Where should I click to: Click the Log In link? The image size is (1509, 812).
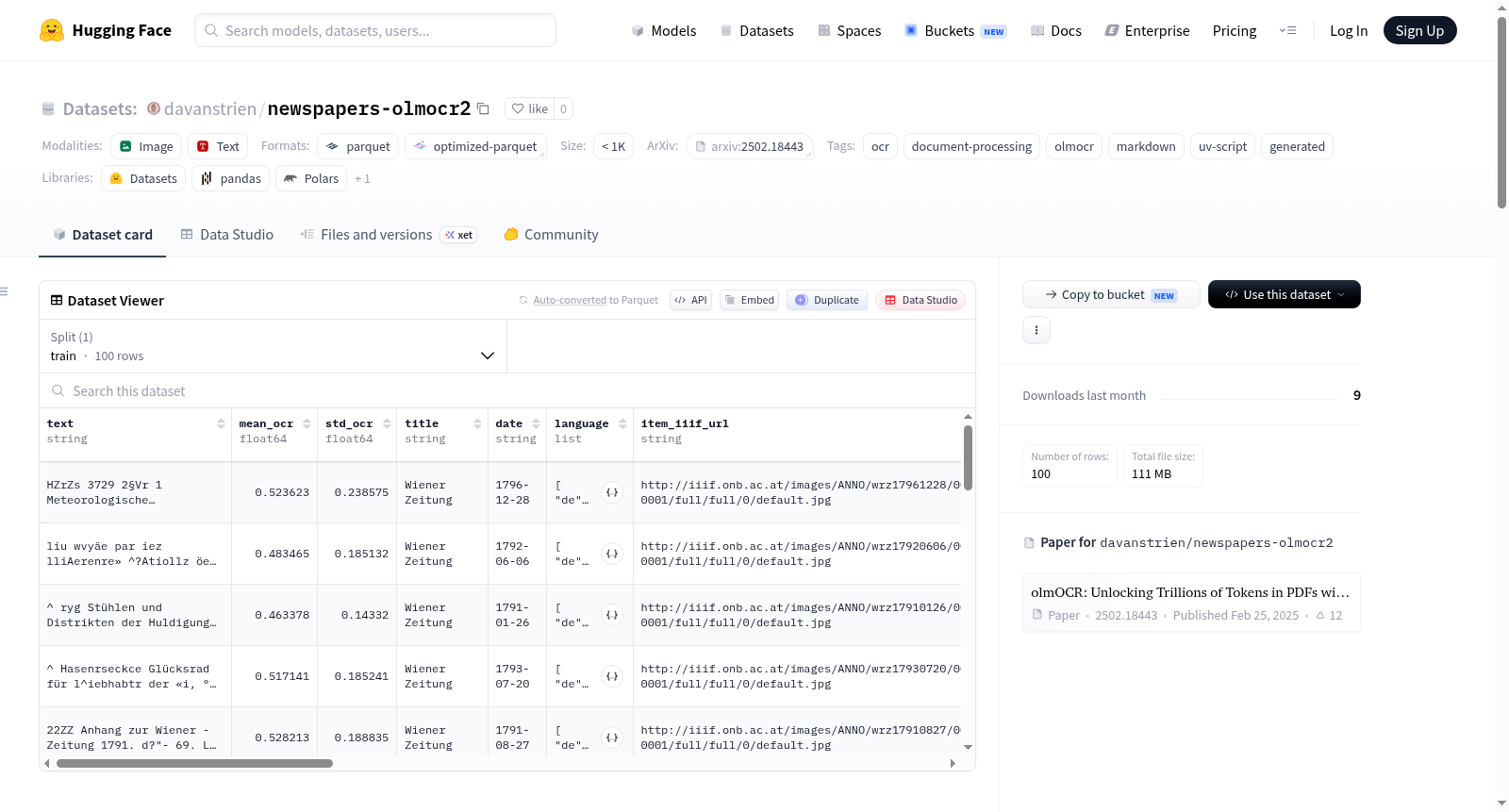click(x=1349, y=30)
